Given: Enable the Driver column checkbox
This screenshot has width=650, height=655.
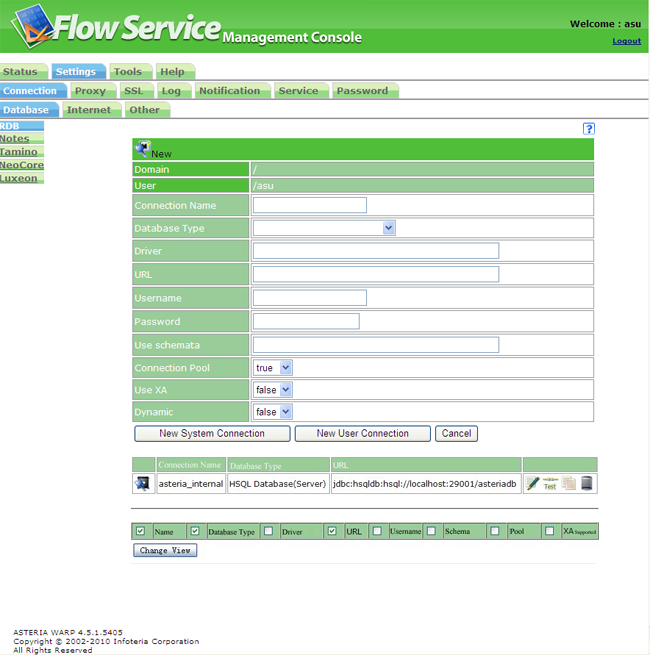Looking at the screenshot, I should point(268,531).
